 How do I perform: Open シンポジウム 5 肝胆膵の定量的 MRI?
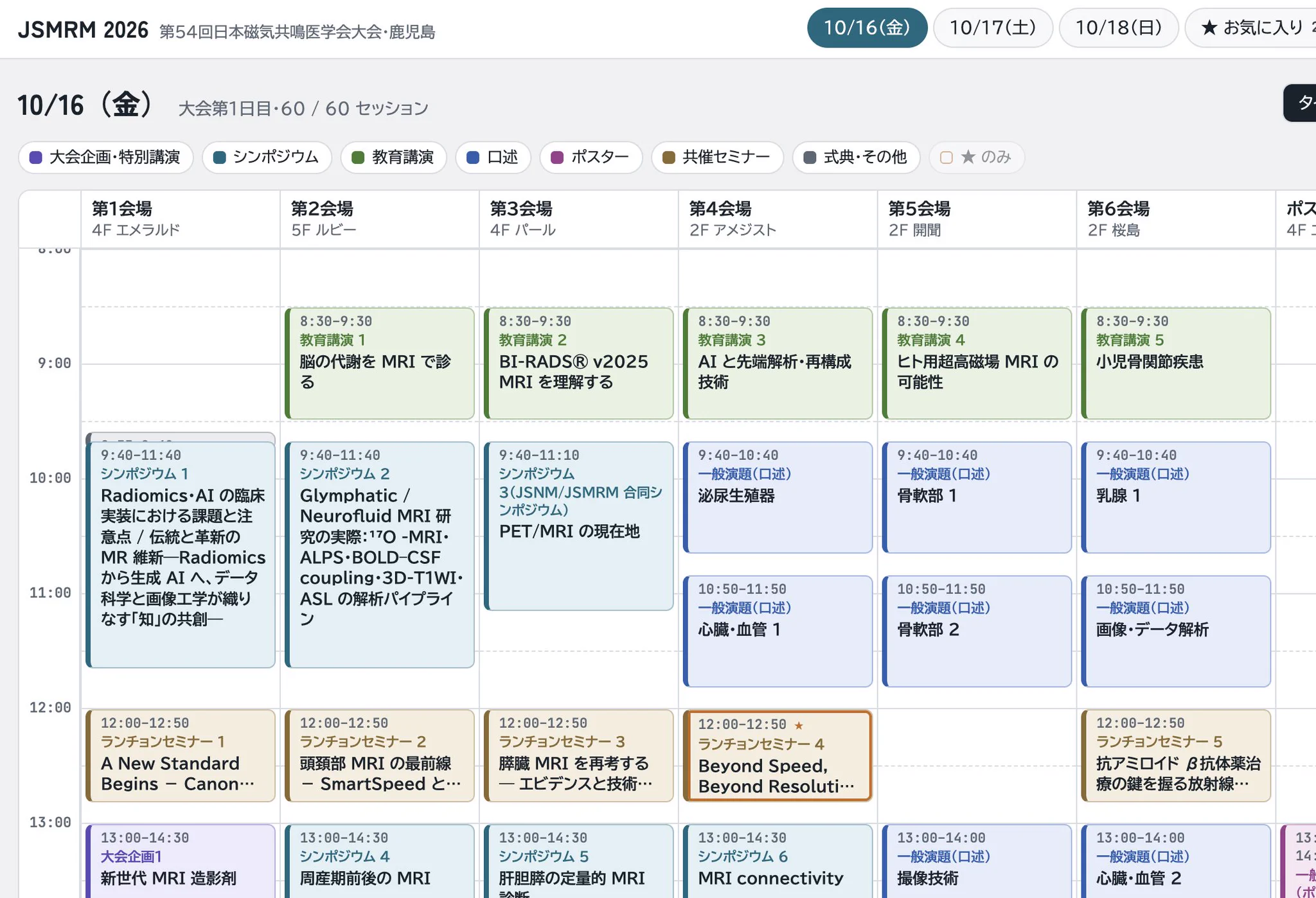(x=579, y=861)
